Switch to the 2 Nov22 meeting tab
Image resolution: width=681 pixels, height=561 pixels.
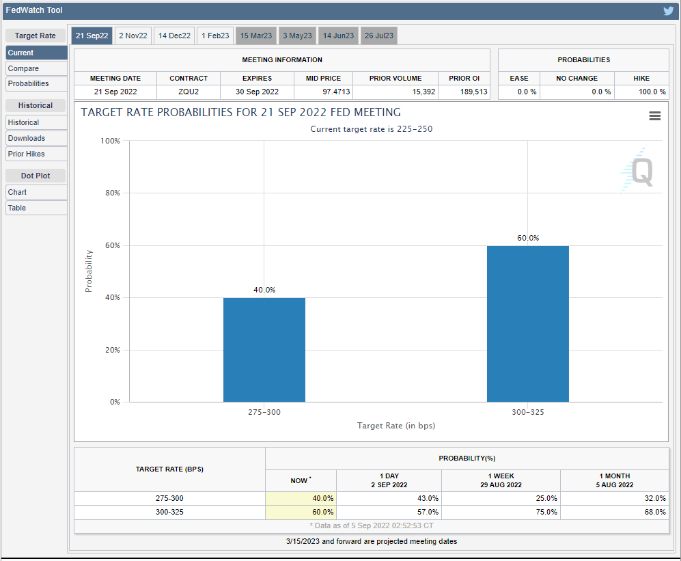[x=133, y=36]
